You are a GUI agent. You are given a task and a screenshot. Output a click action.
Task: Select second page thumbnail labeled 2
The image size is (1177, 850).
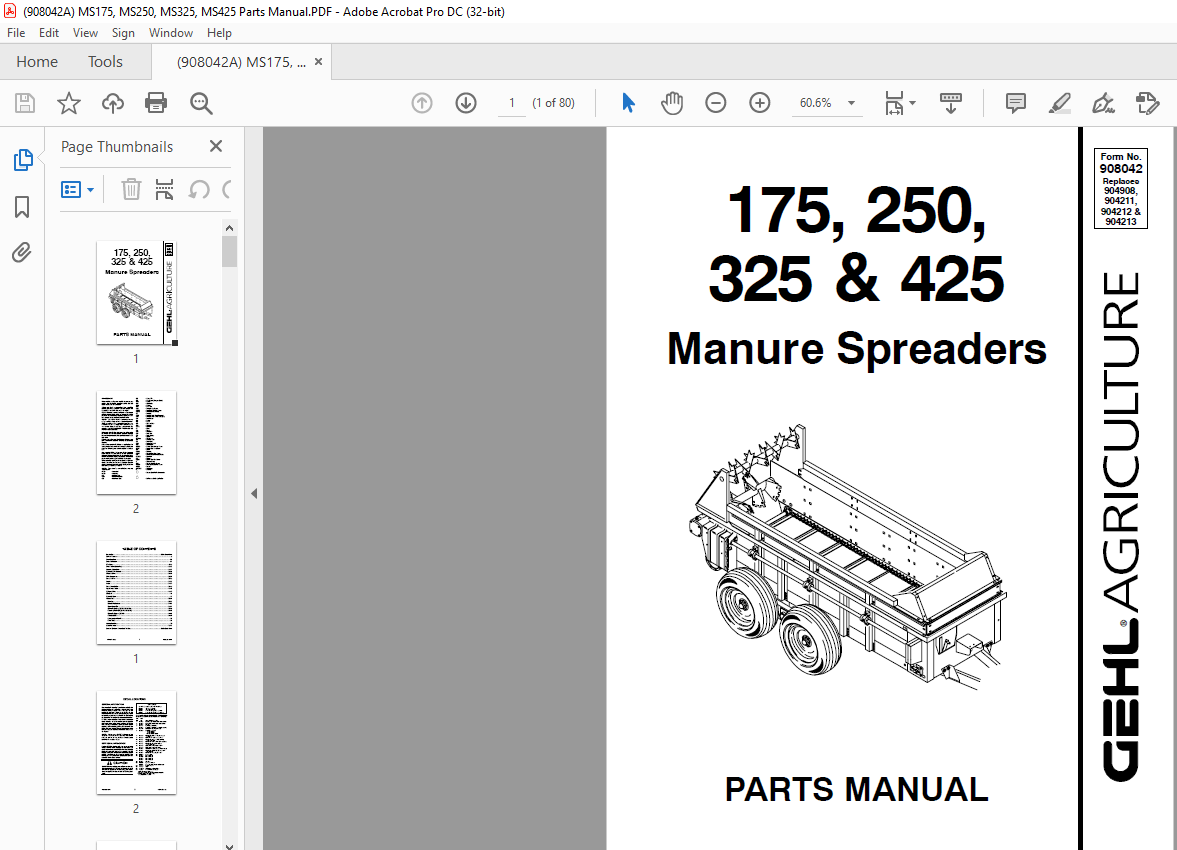(137, 443)
